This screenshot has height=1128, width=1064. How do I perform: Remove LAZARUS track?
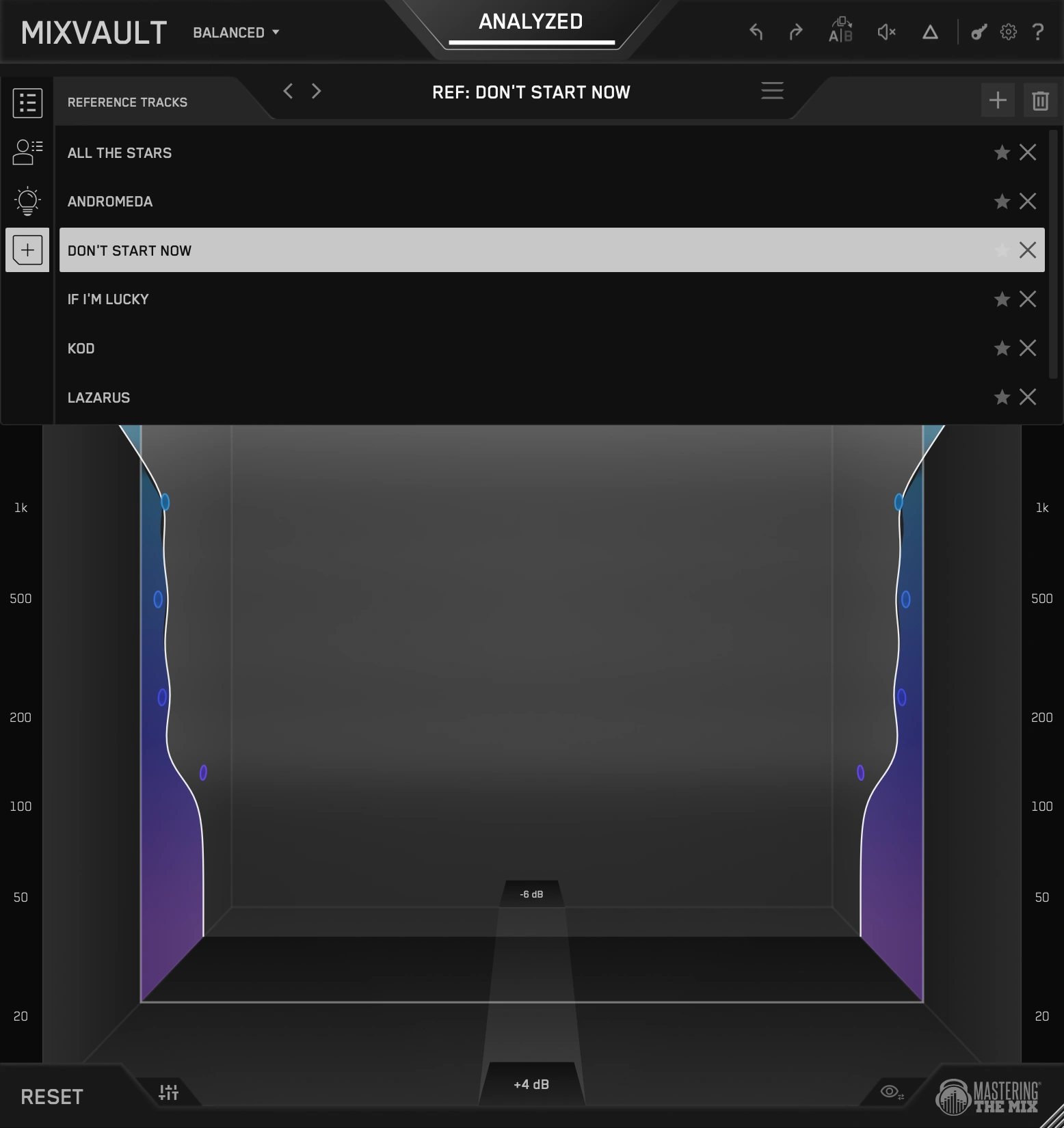(1028, 397)
